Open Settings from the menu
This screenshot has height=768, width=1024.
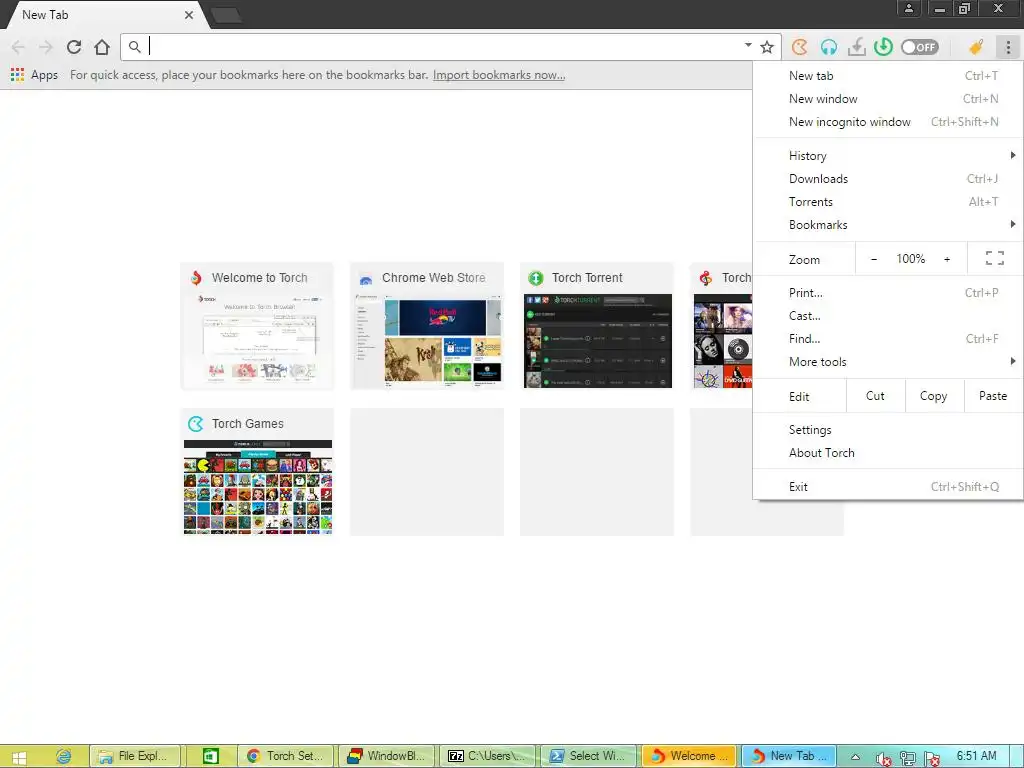[888, 430]
